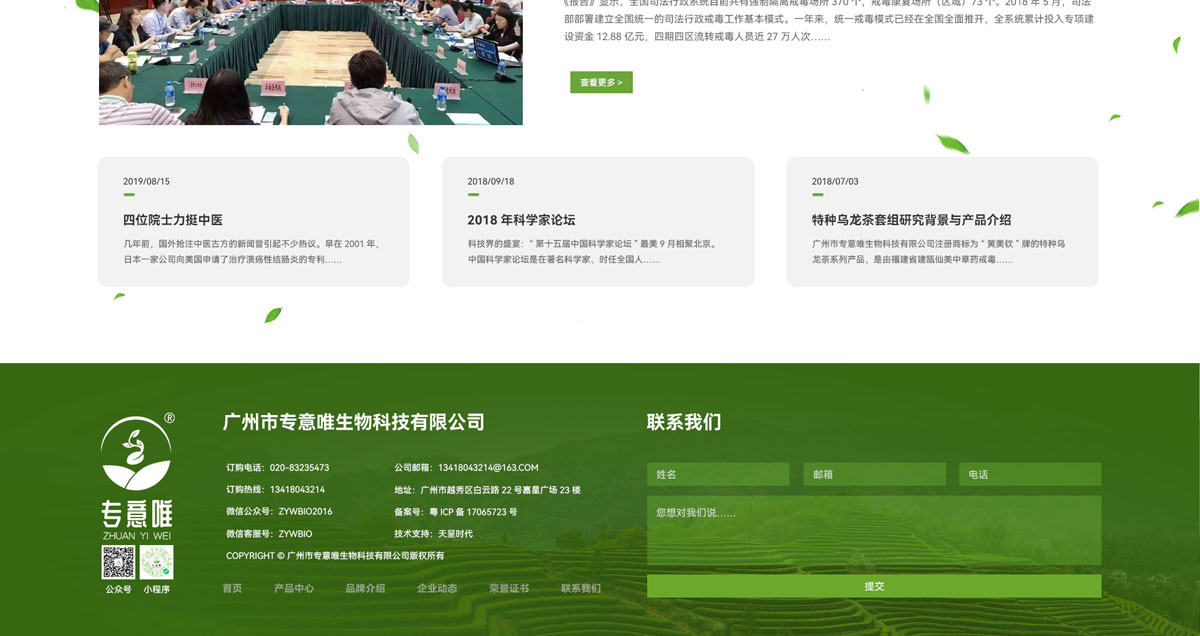This screenshot has height=636, width=1200.
Task: Click the 订购电话 020-83235473 line
Action: 278,468
